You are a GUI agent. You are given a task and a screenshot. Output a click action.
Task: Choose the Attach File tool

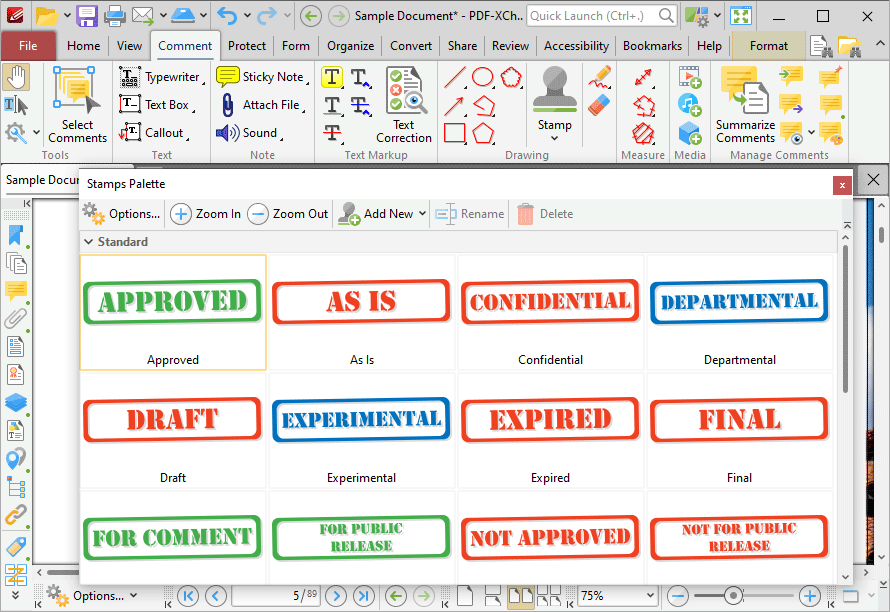(x=262, y=104)
